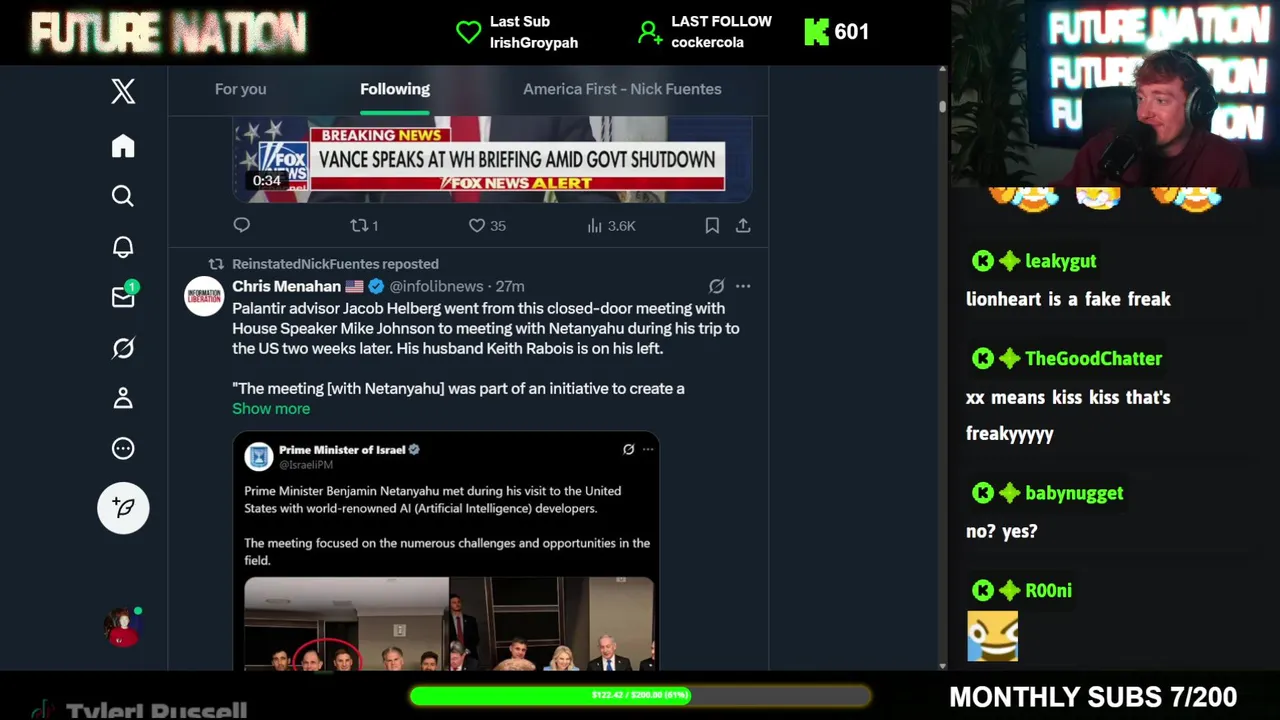Open the Grok icon in sidebar

pos(123,348)
